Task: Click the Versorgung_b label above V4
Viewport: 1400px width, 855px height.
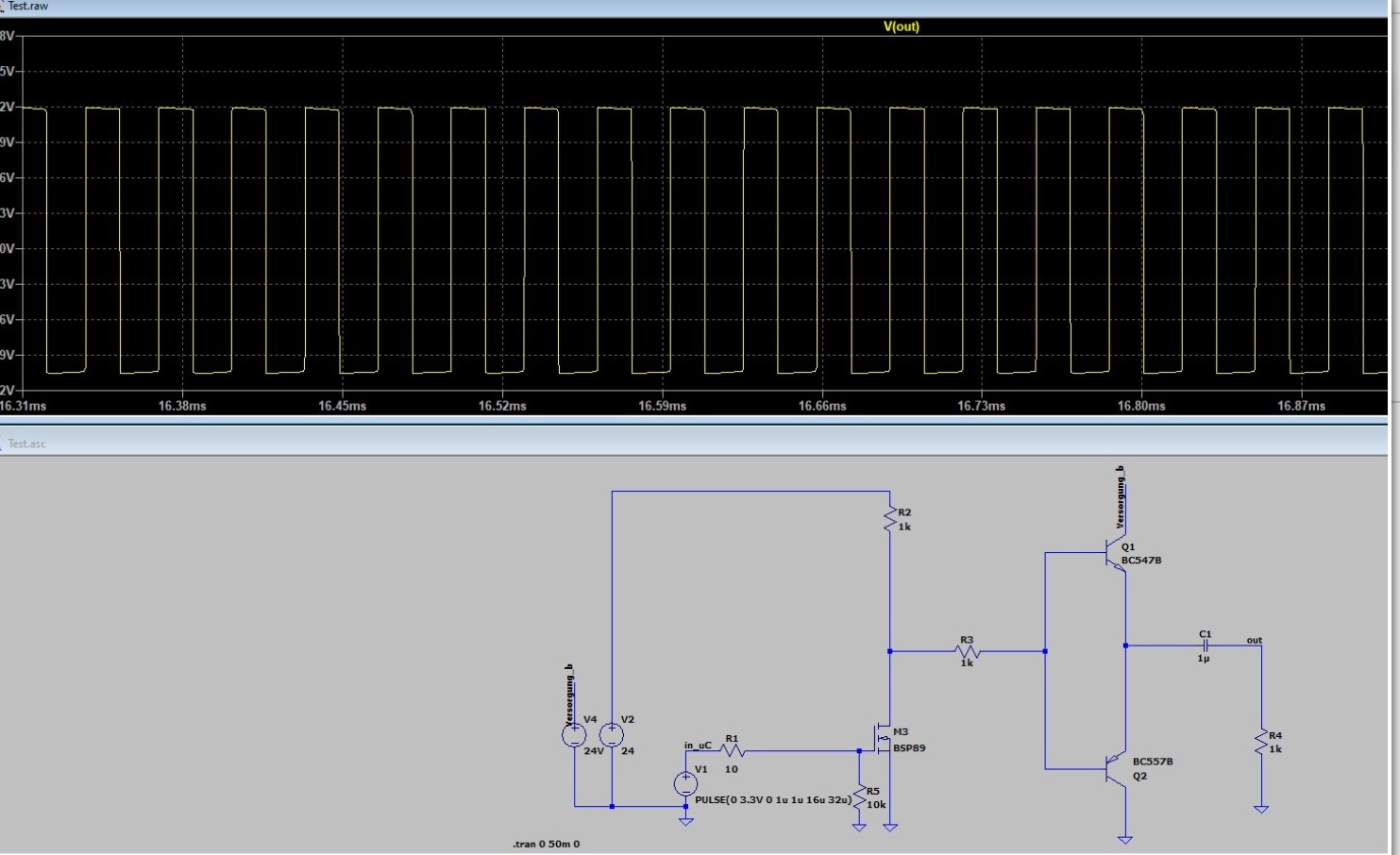Action: pyautogui.click(x=569, y=696)
